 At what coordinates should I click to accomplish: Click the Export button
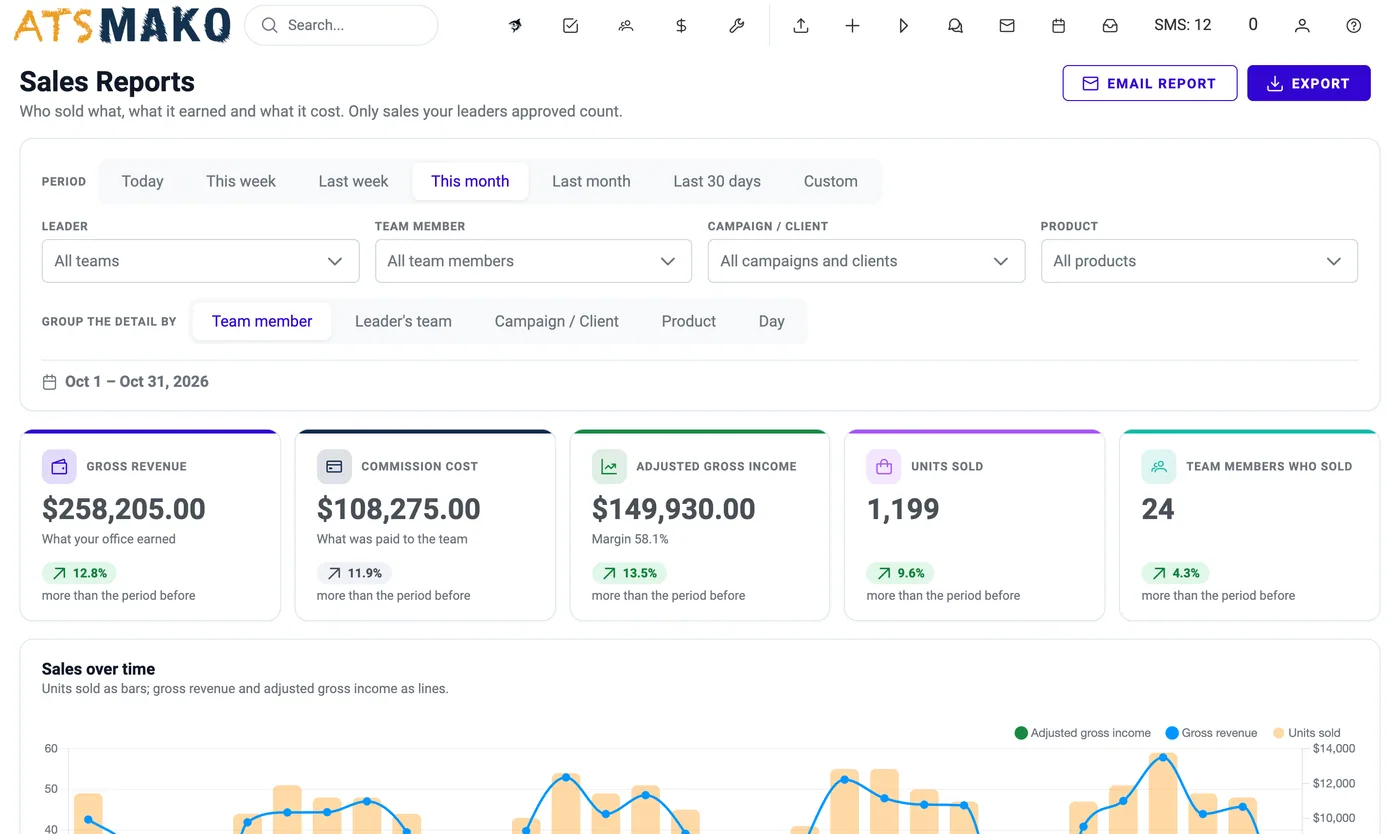pyautogui.click(x=1309, y=83)
